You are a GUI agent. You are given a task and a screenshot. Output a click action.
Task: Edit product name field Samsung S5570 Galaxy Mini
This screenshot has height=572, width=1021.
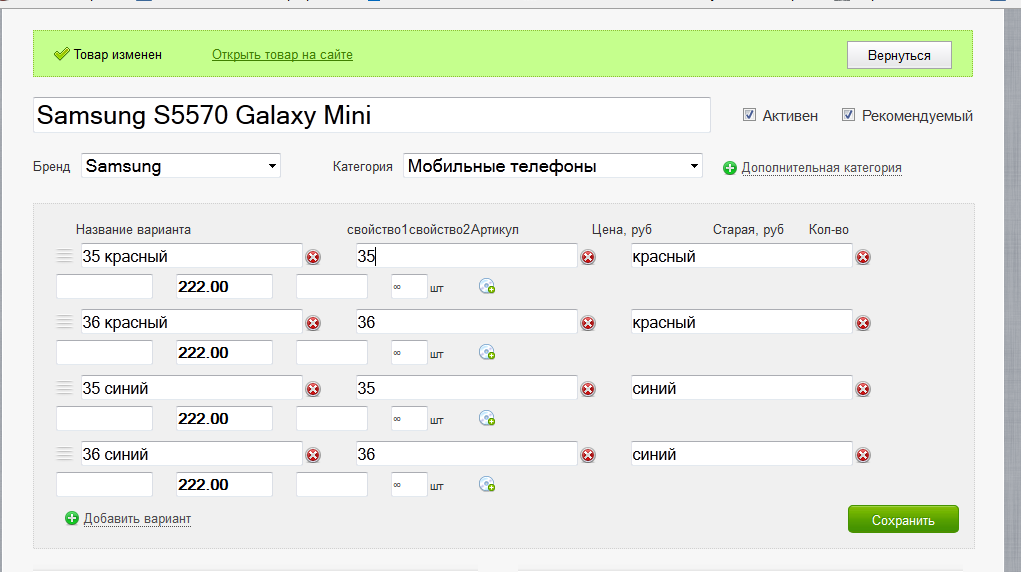pos(372,115)
